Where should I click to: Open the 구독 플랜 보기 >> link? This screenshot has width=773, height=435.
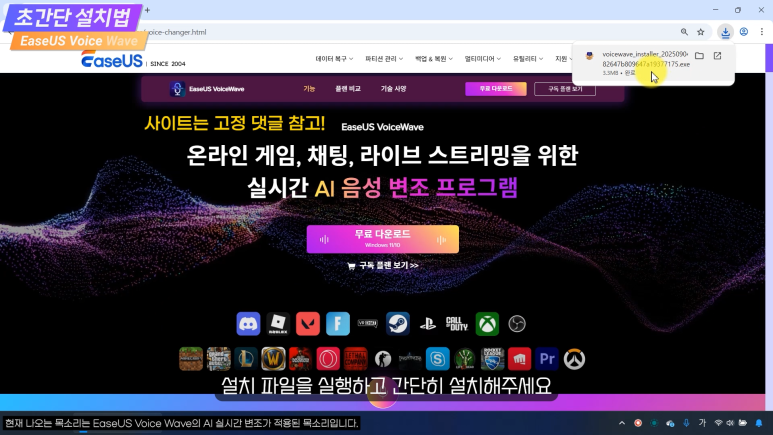click(x=383, y=266)
